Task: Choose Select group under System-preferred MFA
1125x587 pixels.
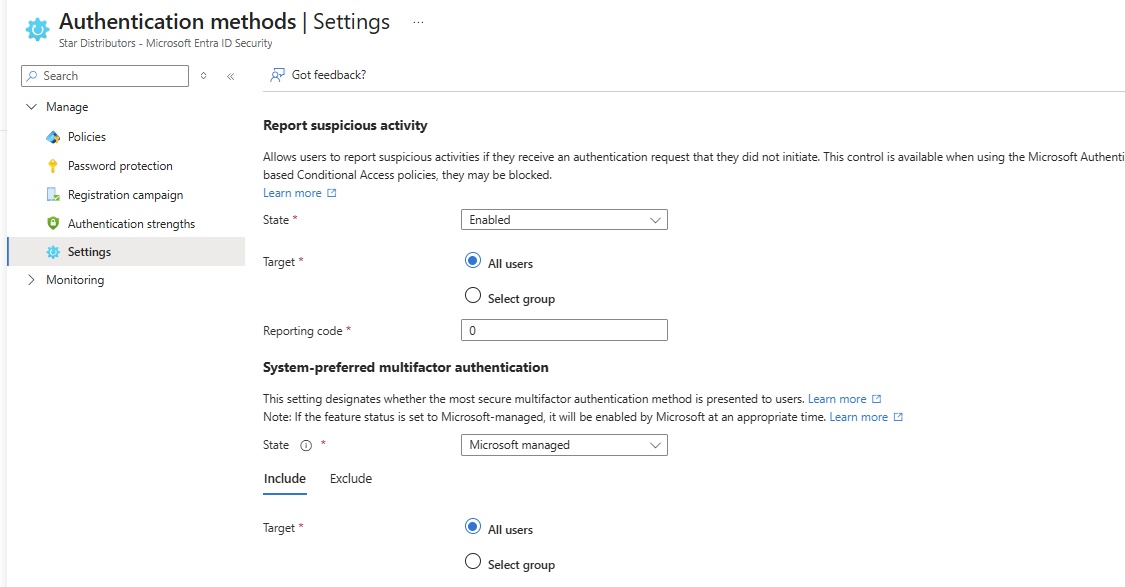Action: coord(473,562)
